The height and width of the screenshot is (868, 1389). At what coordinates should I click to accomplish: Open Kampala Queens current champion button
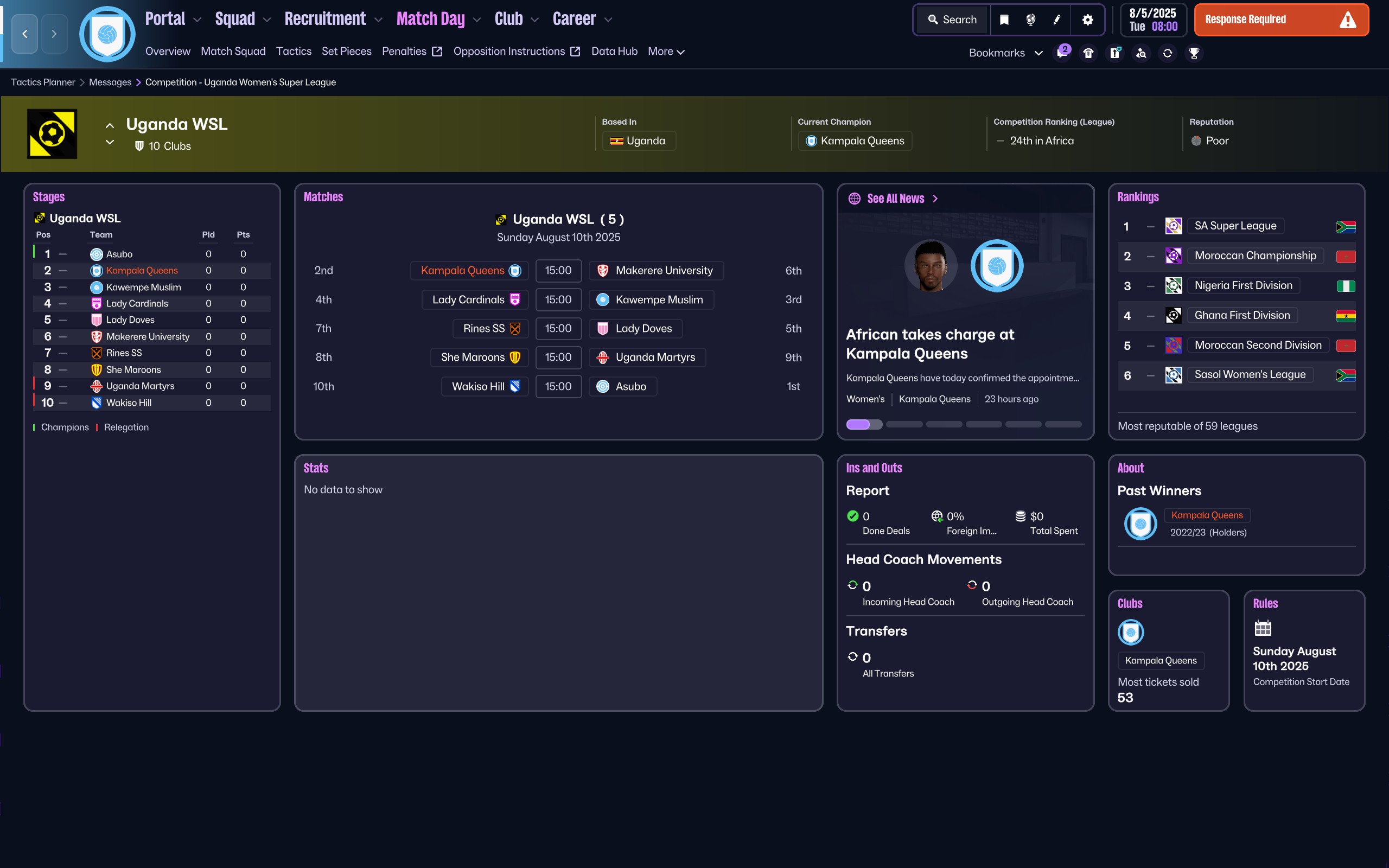pos(855,141)
